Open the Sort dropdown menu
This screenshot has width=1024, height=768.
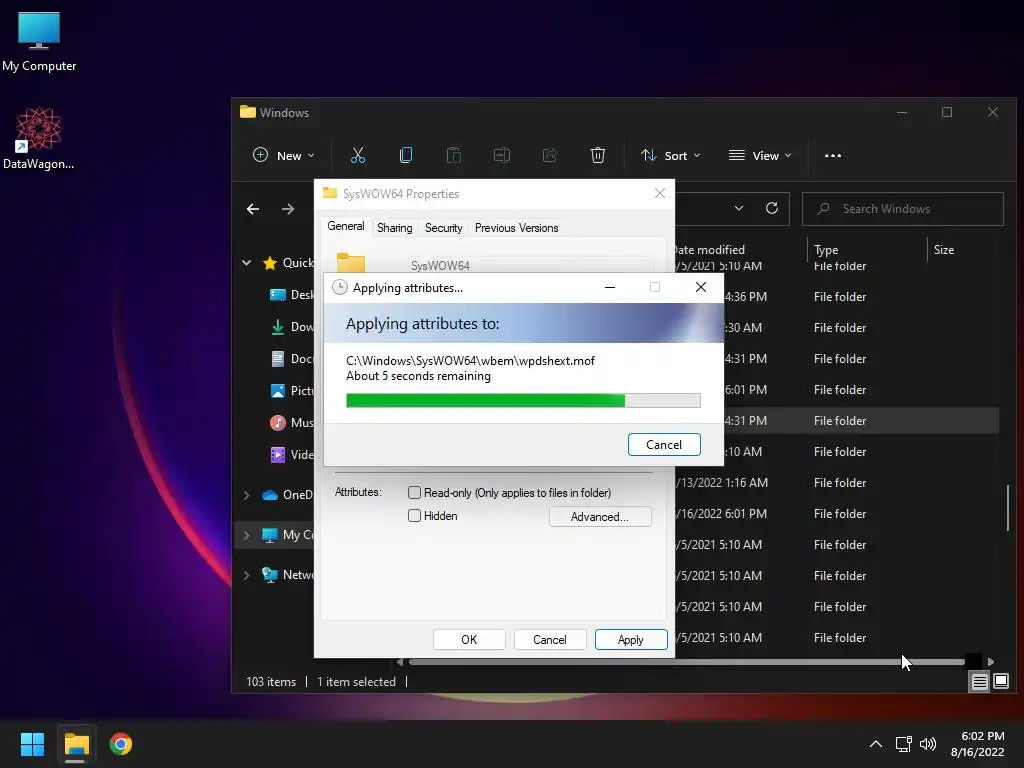[x=671, y=155]
